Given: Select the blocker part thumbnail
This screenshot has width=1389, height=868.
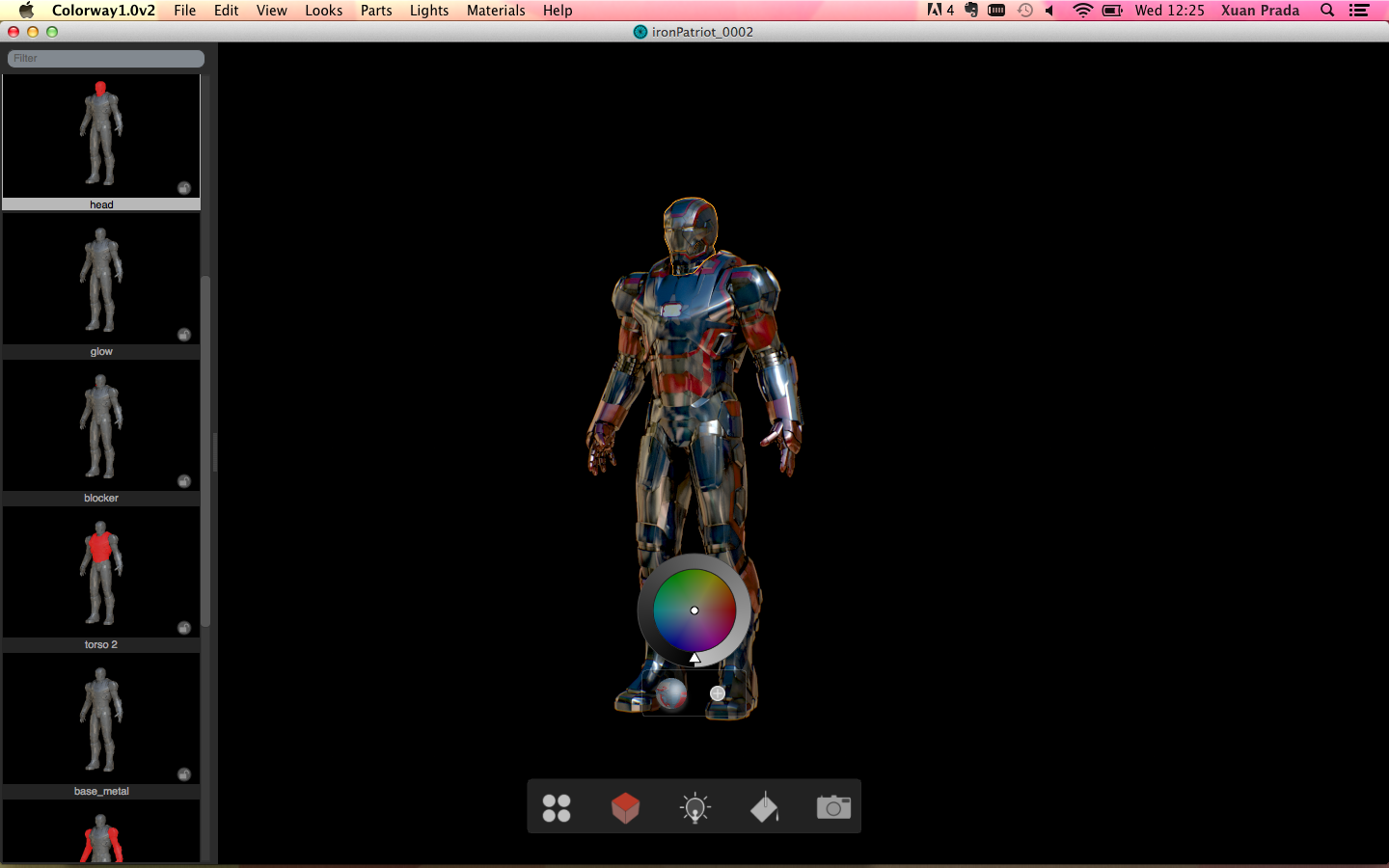Looking at the screenshot, I should [101, 426].
